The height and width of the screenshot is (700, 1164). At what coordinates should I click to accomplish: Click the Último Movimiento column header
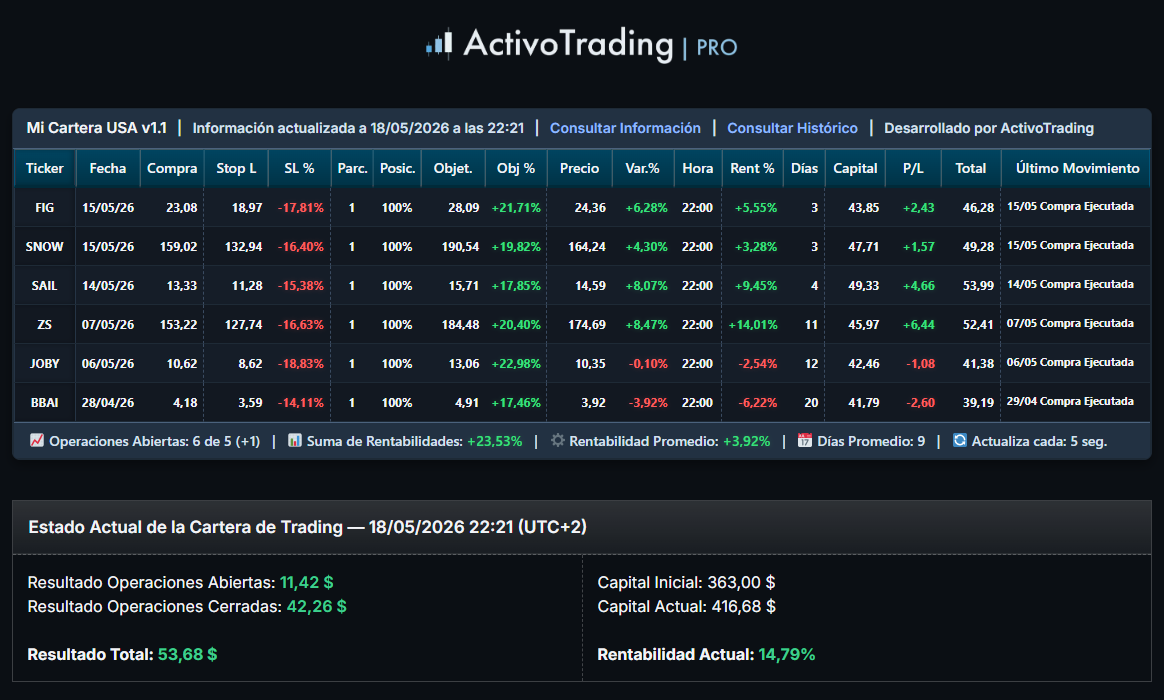point(1077,169)
